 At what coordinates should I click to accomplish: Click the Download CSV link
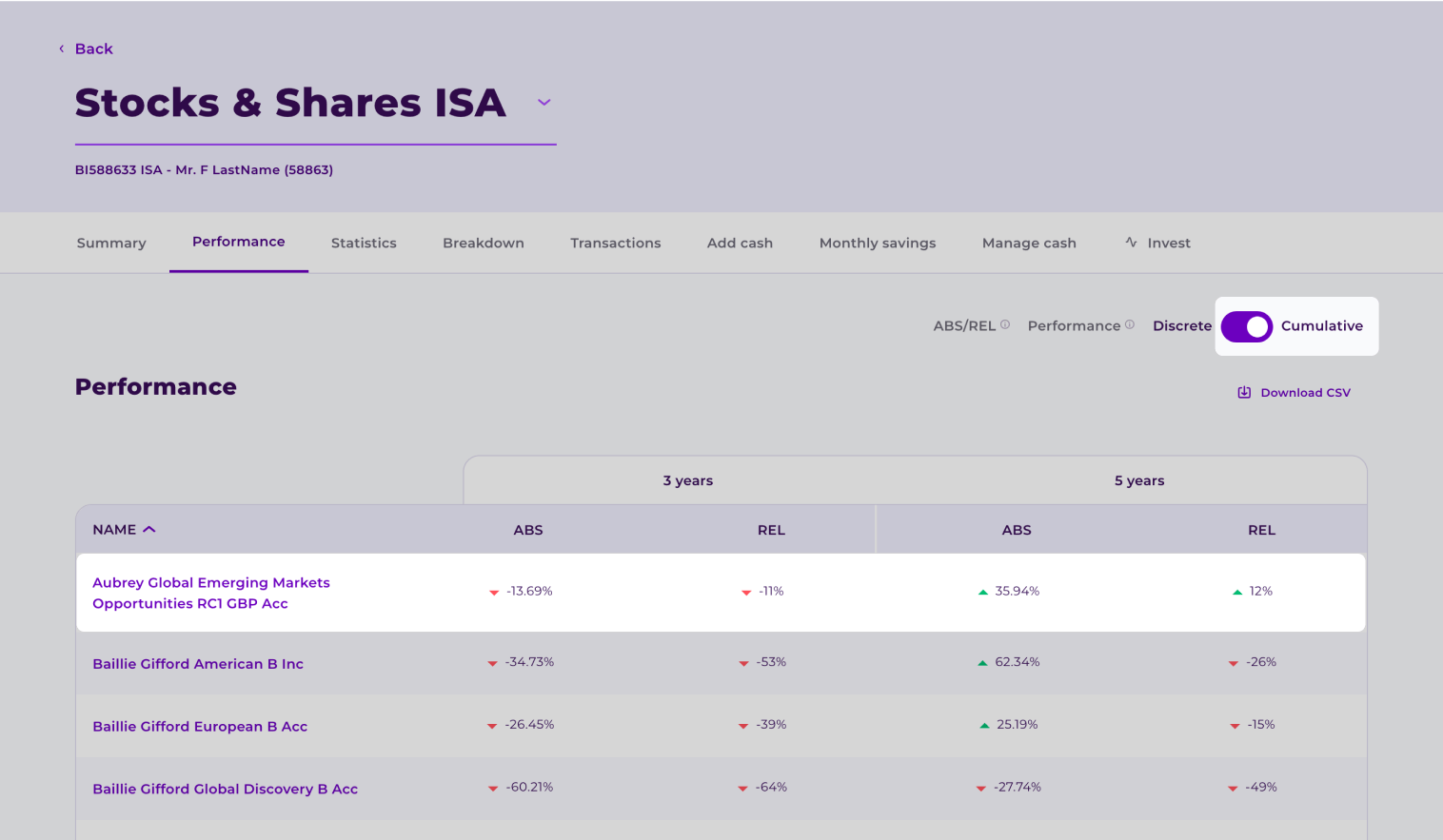coord(1305,393)
